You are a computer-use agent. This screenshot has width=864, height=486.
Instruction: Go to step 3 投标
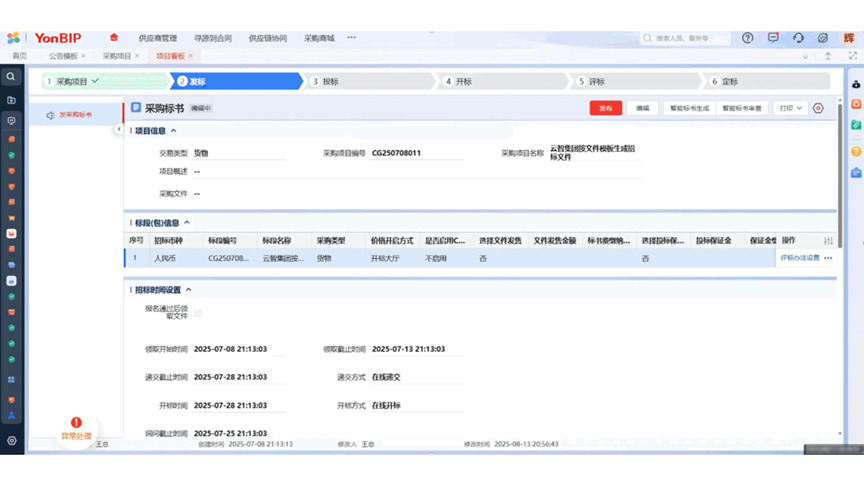pyautogui.click(x=369, y=82)
